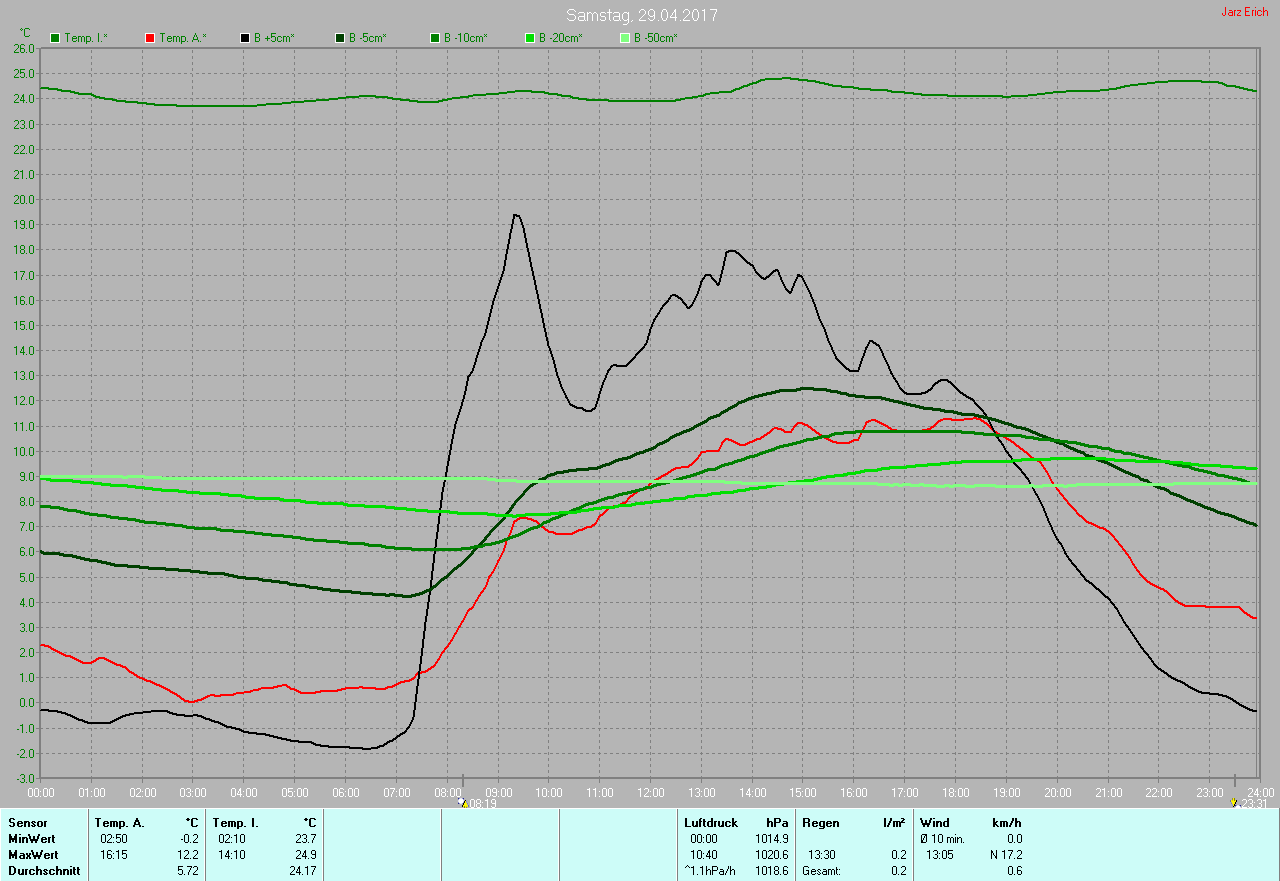The height and width of the screenshot is (881, 1280).
Task: Select the average pressure value "1018.6"
Action: coord(771,871)
